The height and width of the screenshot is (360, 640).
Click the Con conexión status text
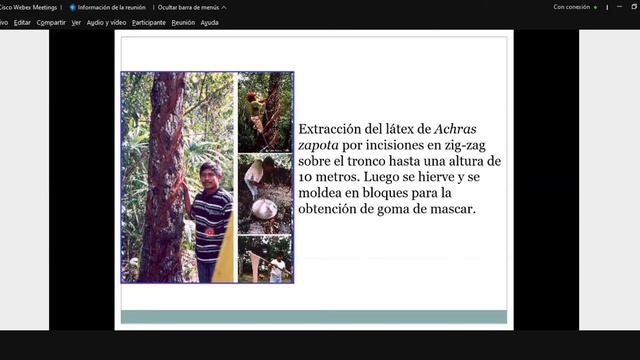[x=571, y=7]
